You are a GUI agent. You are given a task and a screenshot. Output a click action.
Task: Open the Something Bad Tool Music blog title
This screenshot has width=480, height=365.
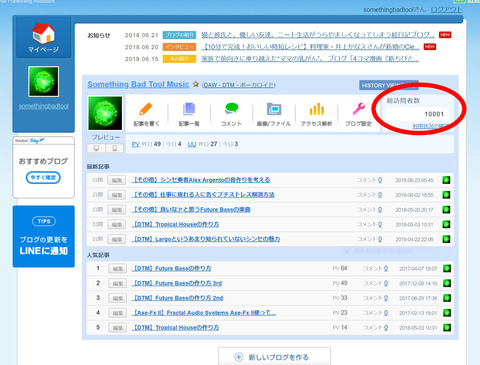(x=138, y=84)
